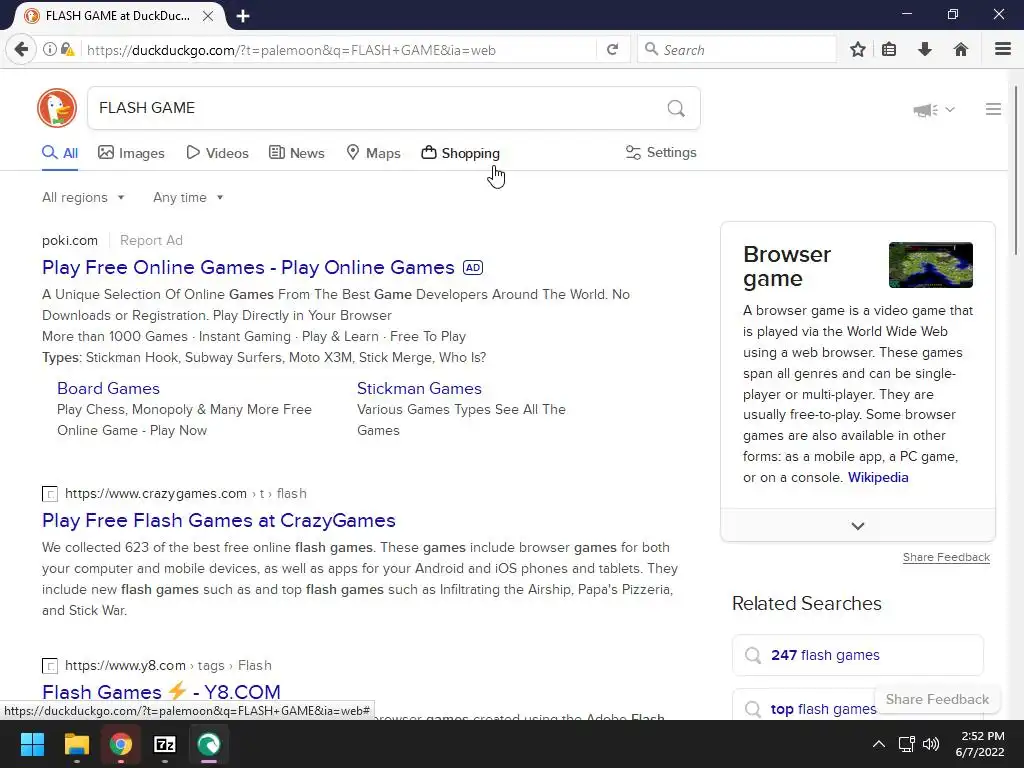Open a new browser tab
This screenshot has height=768, width=1024.
click(243, 16)
